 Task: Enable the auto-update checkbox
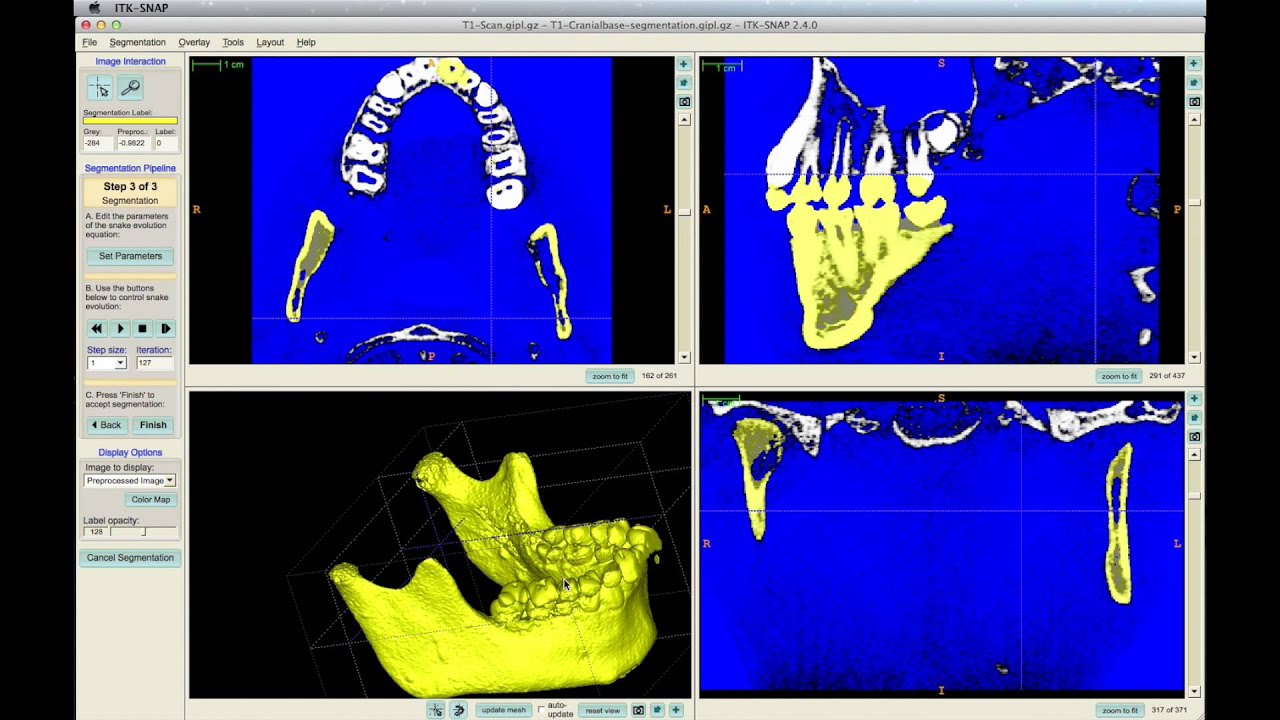click(x=542, y=710)
